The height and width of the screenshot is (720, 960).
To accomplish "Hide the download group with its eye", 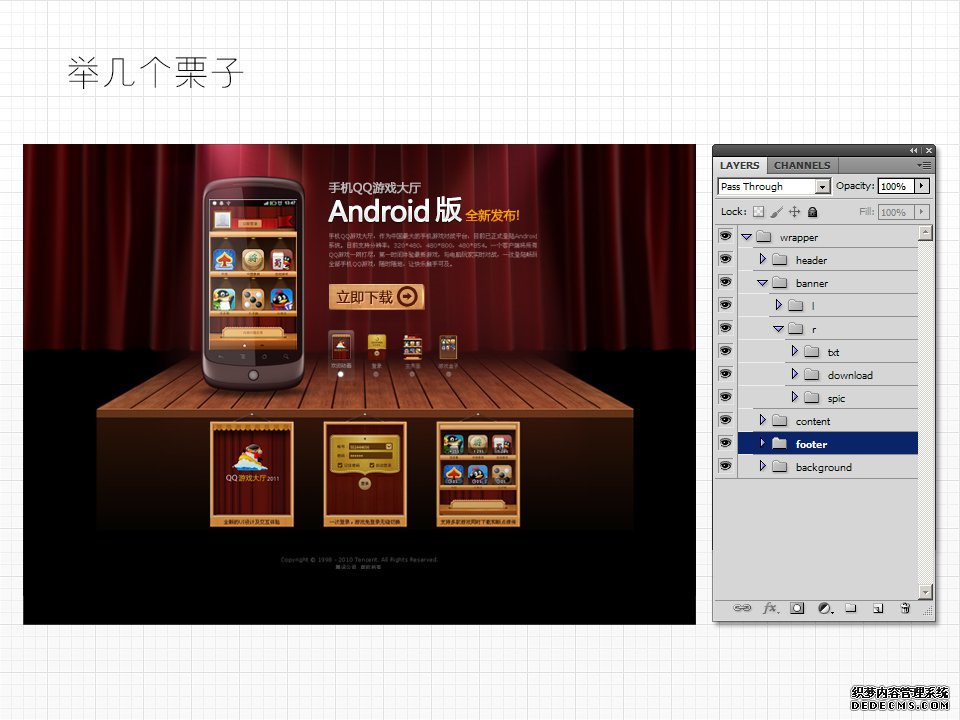I will pos(726,374).
